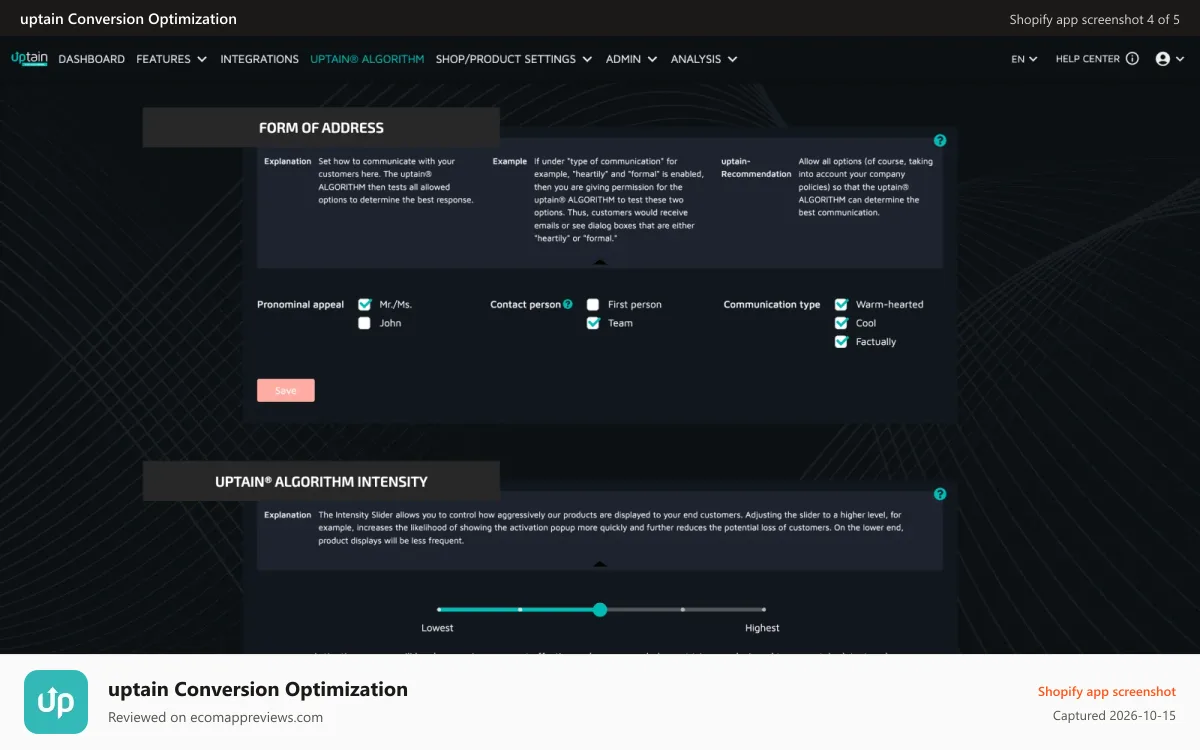Open the Integrations menu item

[259, 59]
